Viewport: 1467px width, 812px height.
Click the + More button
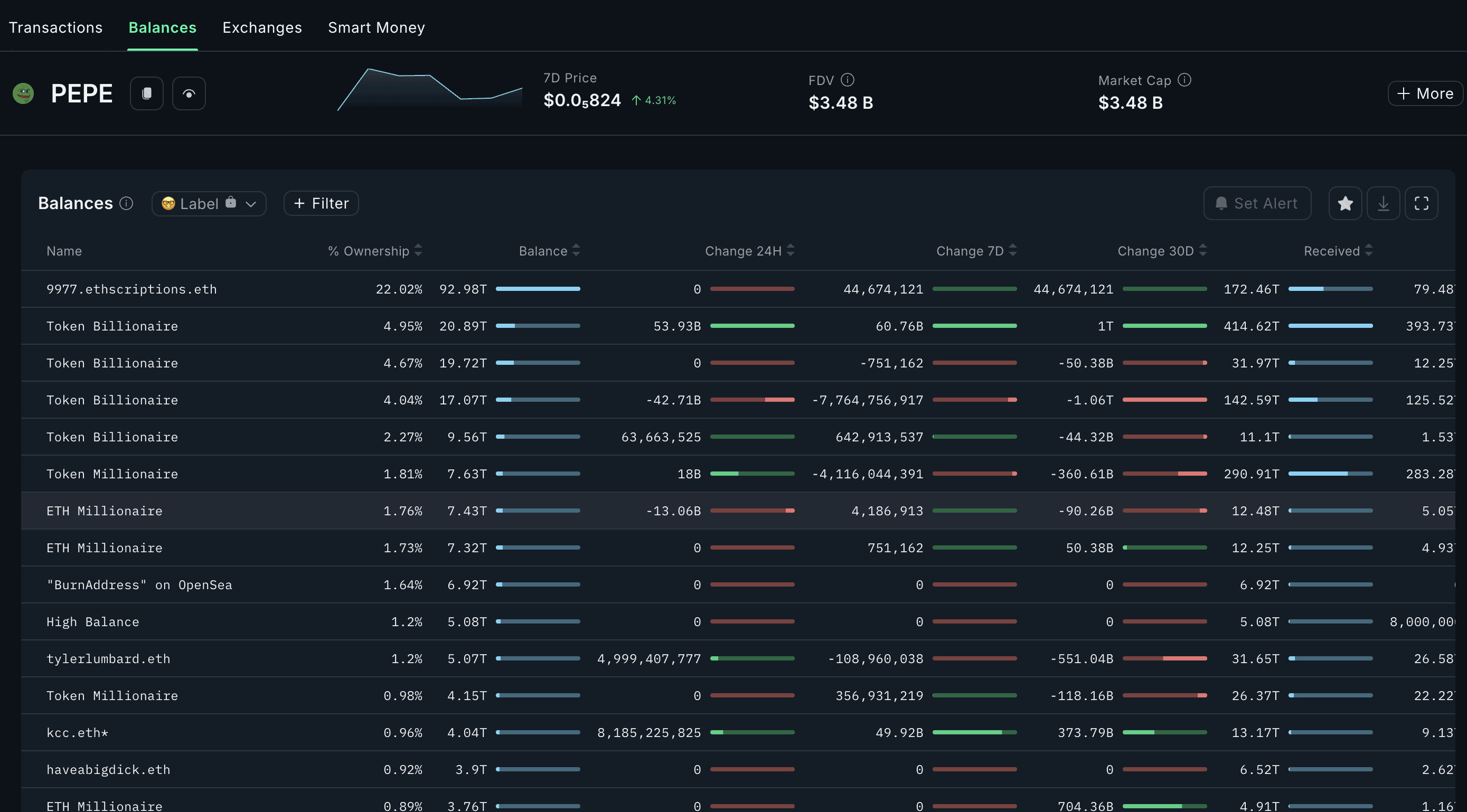(x=1425, y=93)
